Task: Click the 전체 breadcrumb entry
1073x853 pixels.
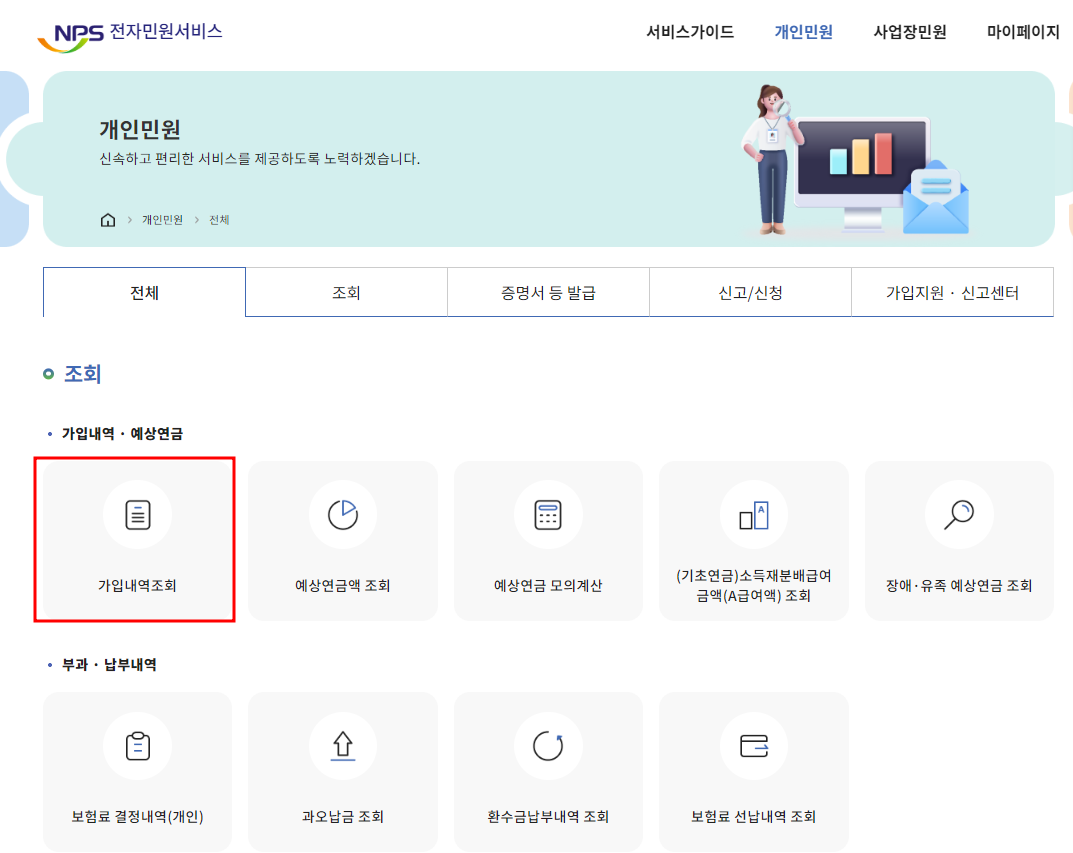Action: tap(218, 219)
